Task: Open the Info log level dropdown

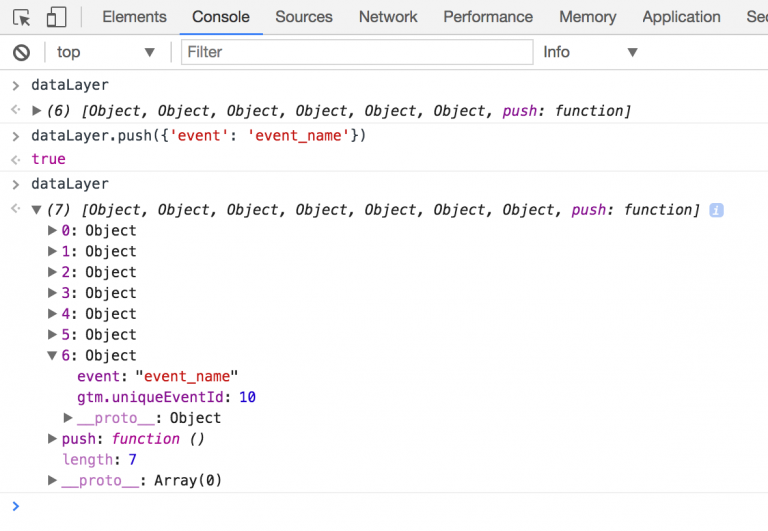Action: (590, 52)
